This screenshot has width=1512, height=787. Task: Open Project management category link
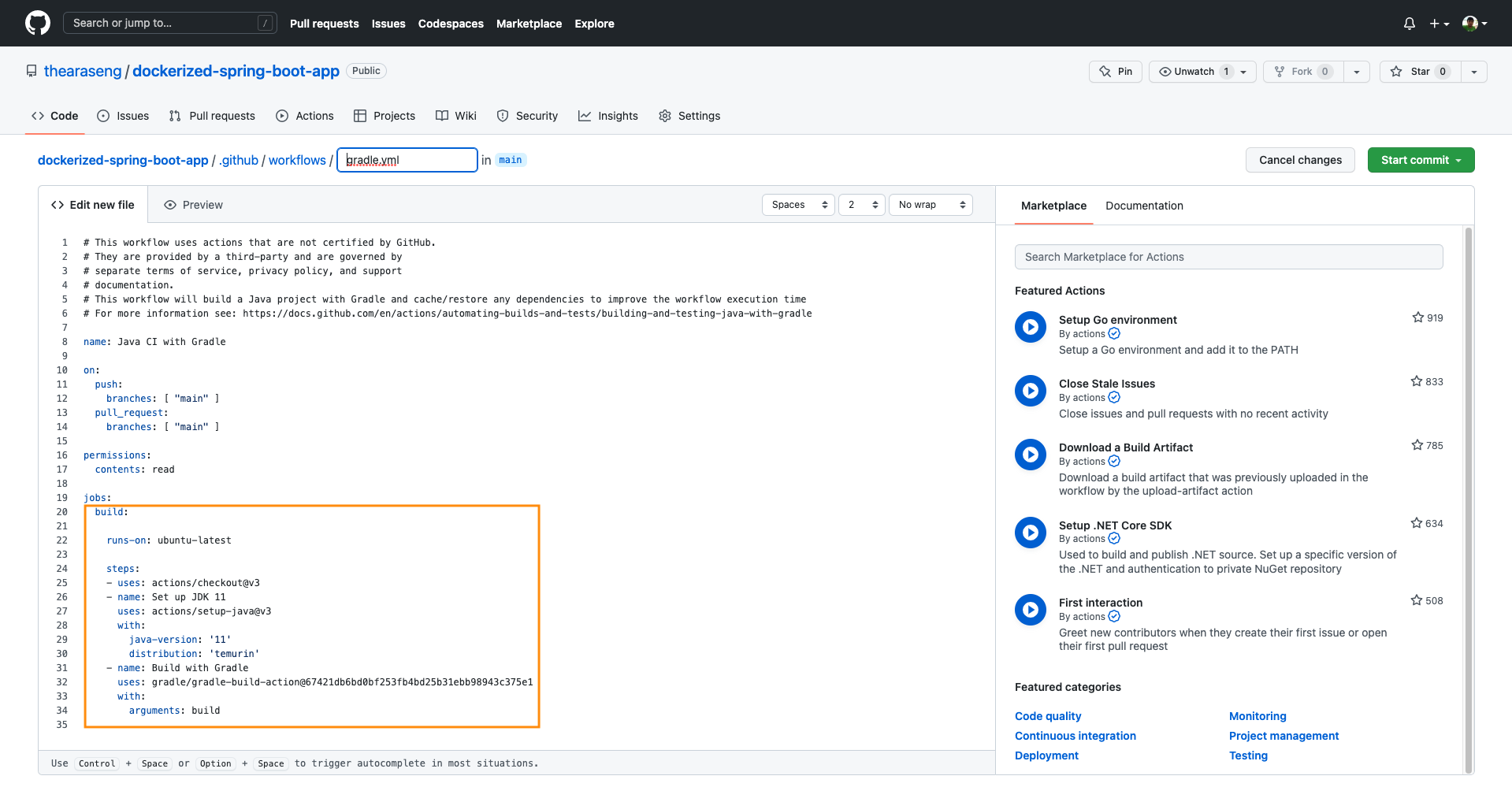tap(1284, 736)
